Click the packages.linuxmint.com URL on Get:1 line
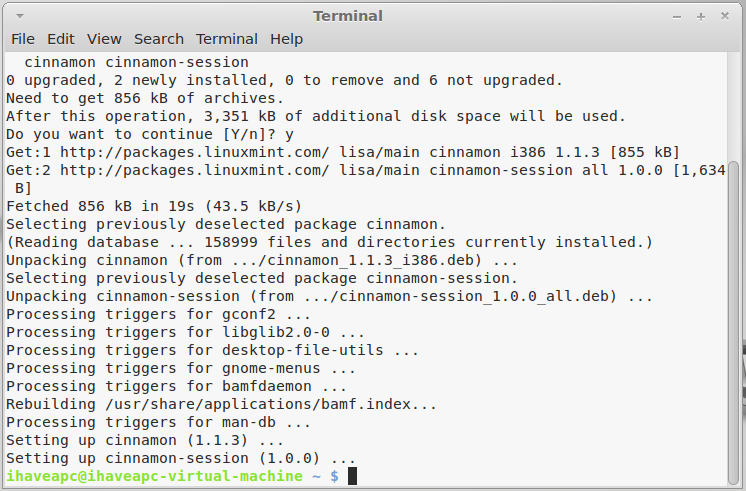Screen dimensions: 746x491 [194, 152]
